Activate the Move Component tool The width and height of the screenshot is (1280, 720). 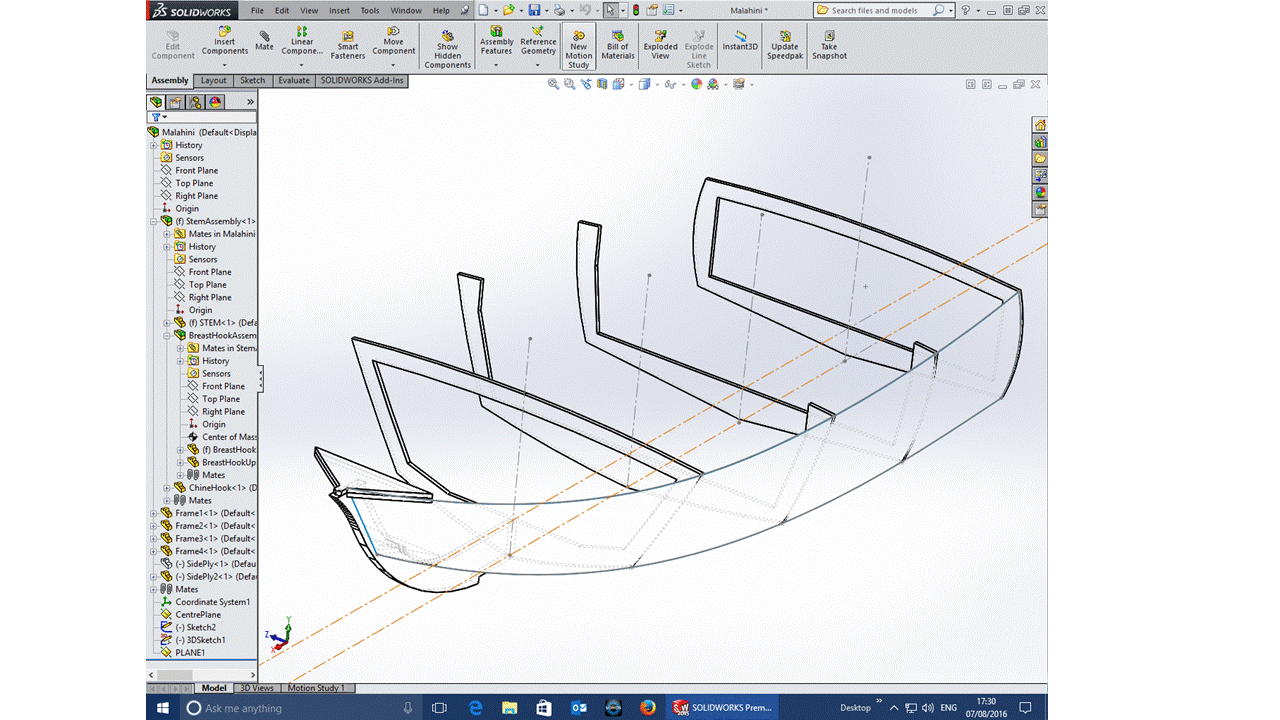[x=394, y=41]
